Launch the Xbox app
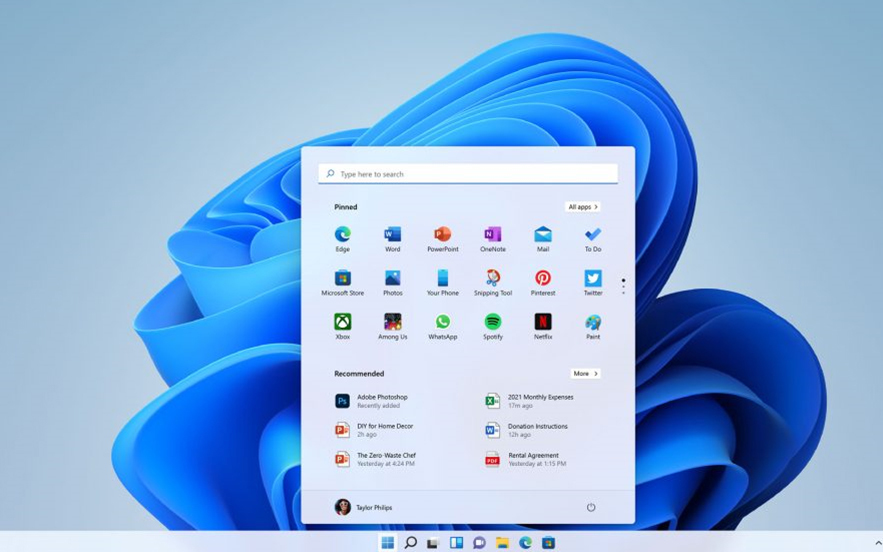 pos(342,323)
